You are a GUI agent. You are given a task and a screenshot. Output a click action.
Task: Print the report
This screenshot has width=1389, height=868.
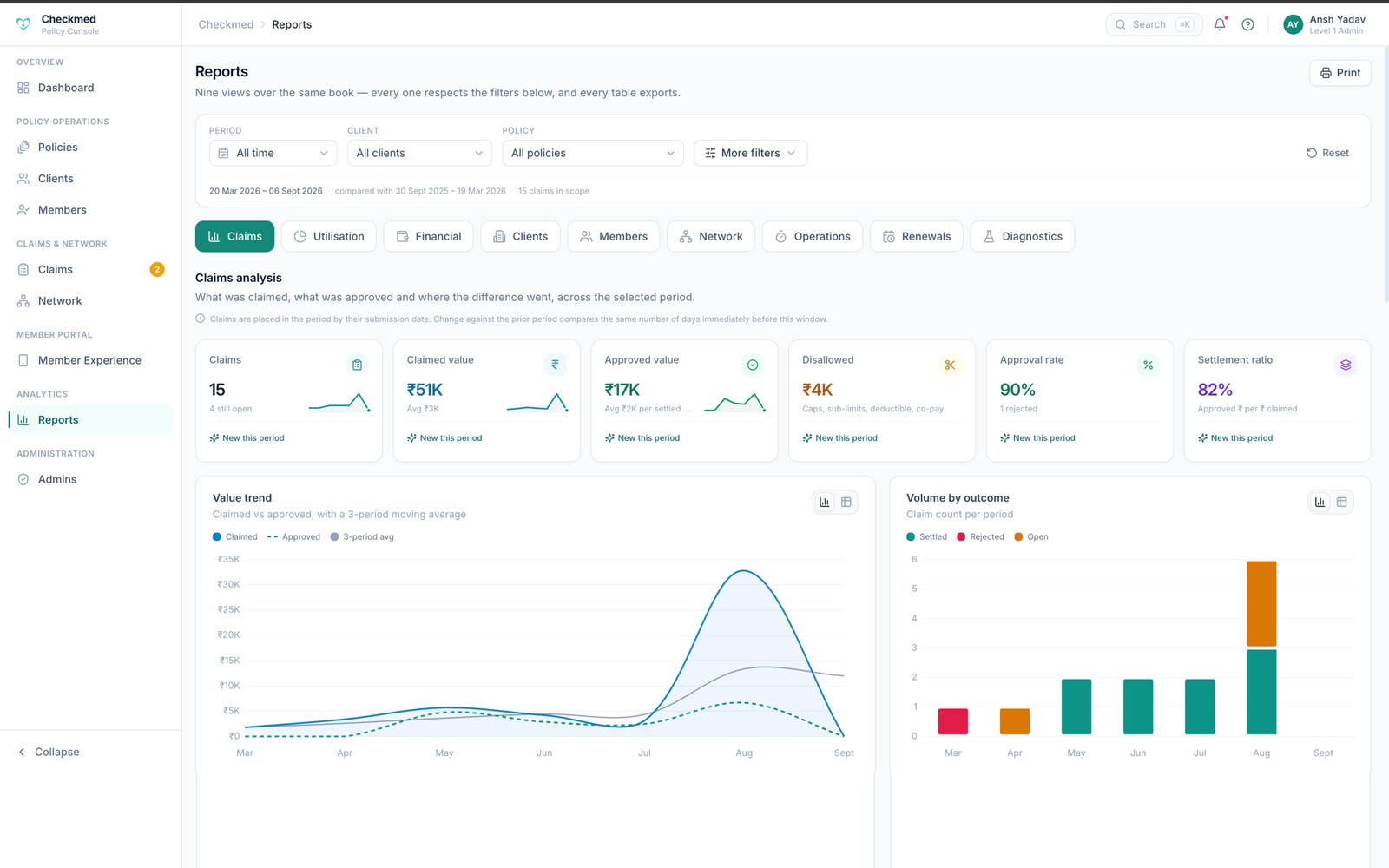(1340, 73)
